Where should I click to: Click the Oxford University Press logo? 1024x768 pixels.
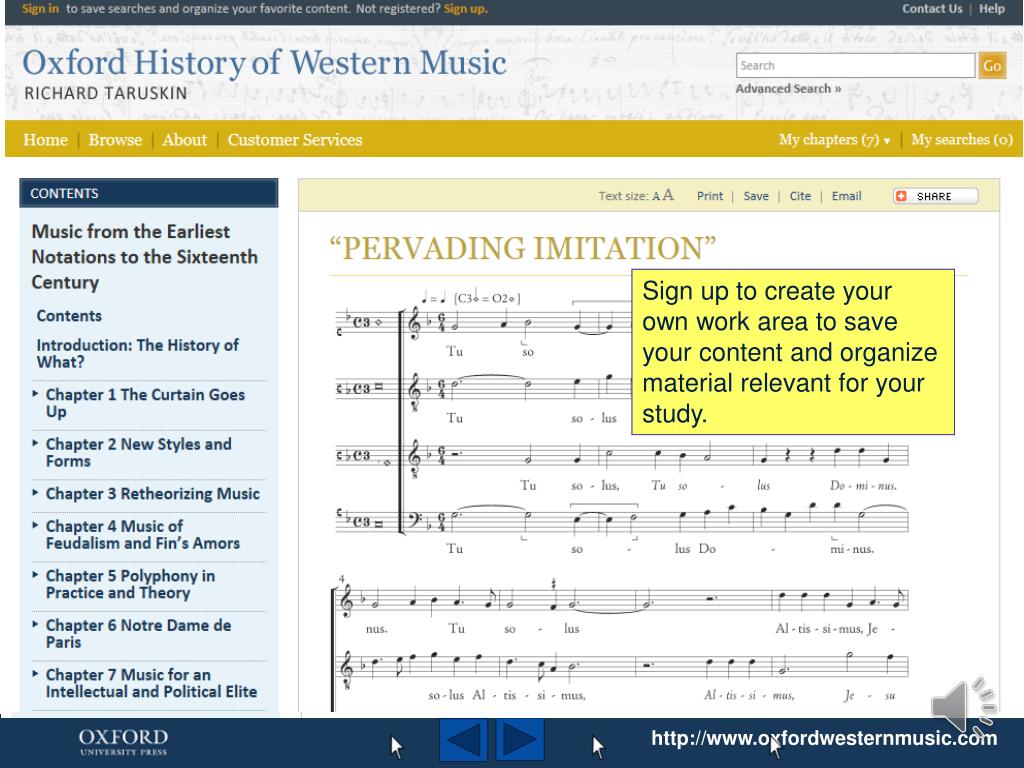click(x=123, y=742)
